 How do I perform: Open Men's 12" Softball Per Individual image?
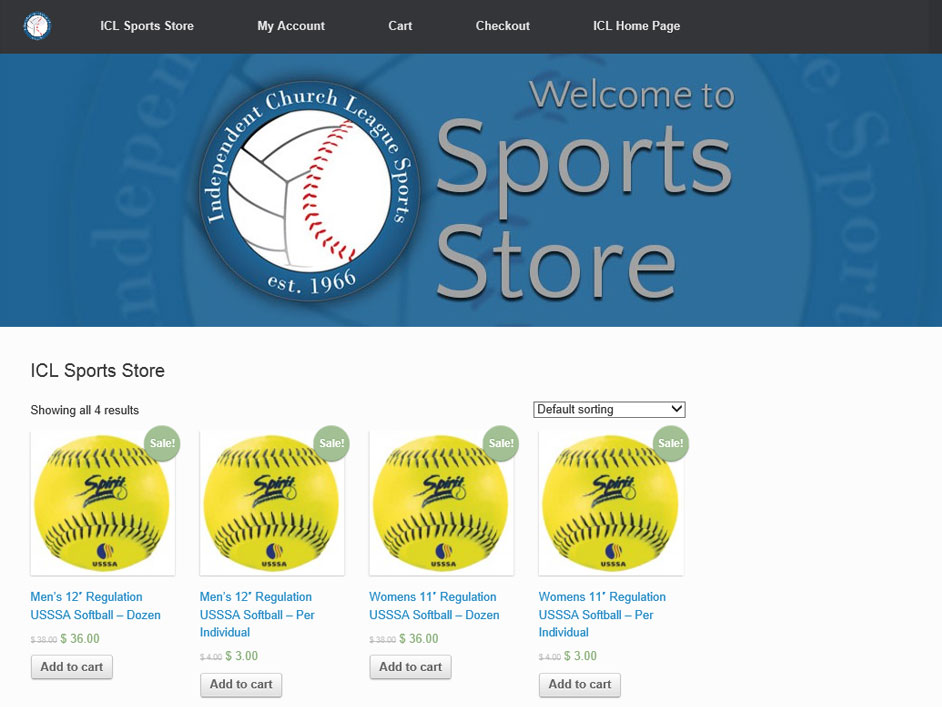[x=272, y=503]
